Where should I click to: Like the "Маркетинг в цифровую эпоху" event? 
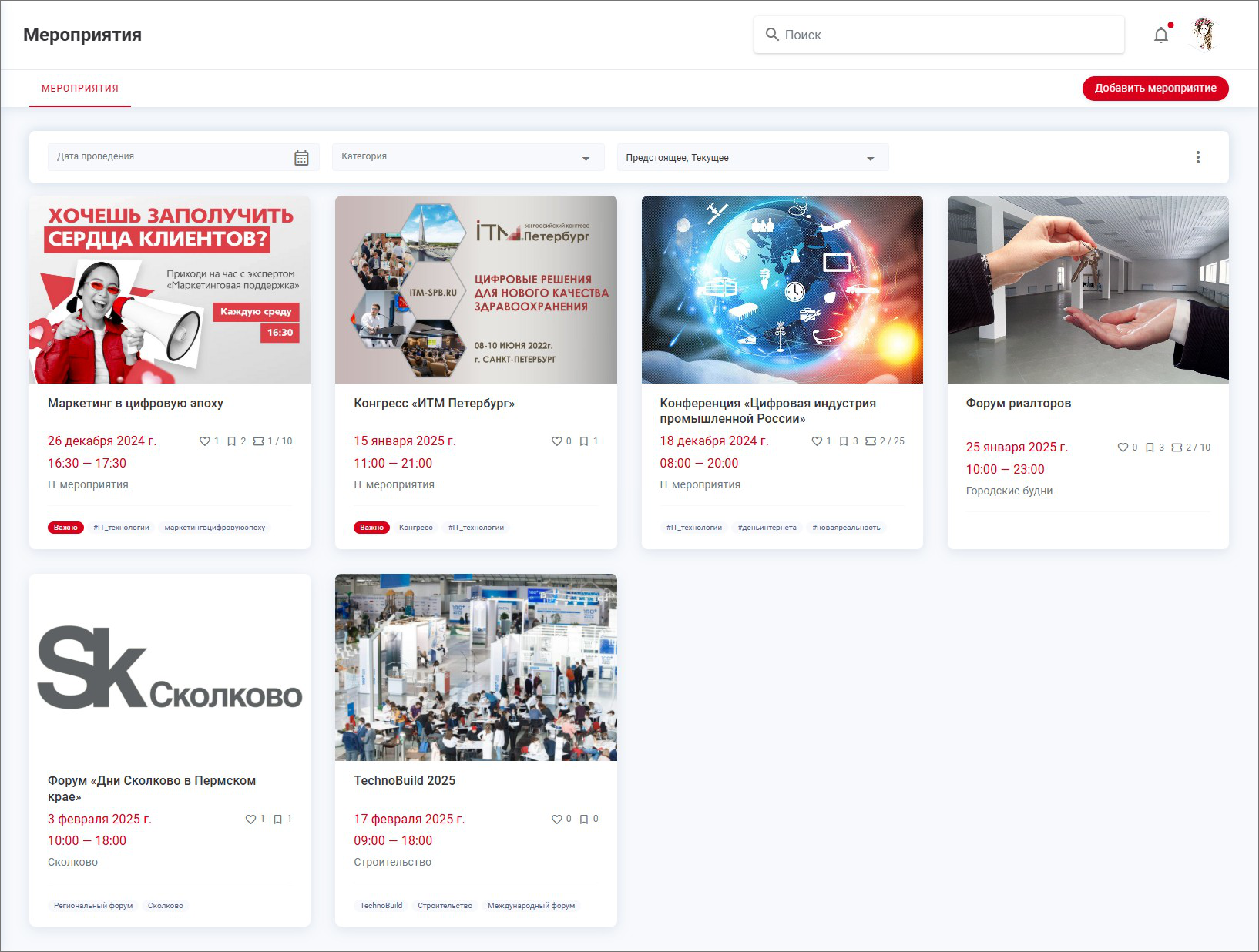click(205, 441)
